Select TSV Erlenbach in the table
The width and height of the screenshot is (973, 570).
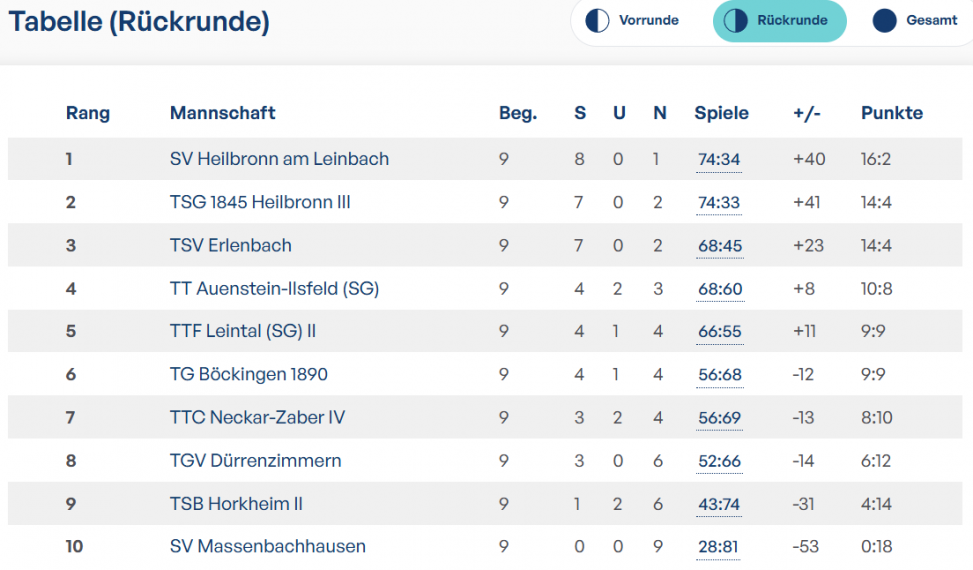pyautogui.click(x=231, y=246)
